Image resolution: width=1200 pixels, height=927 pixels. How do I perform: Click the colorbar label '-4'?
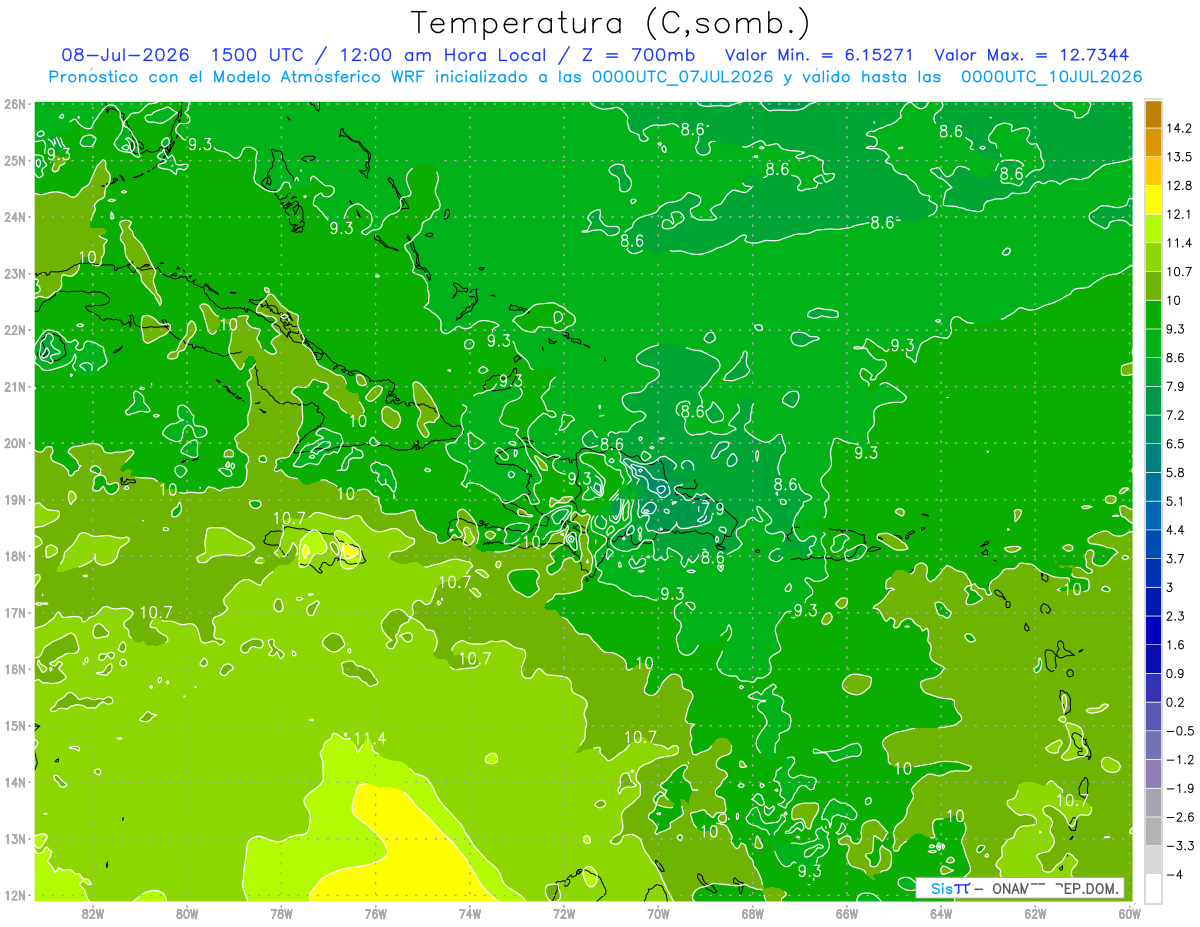click(1174, 874)
